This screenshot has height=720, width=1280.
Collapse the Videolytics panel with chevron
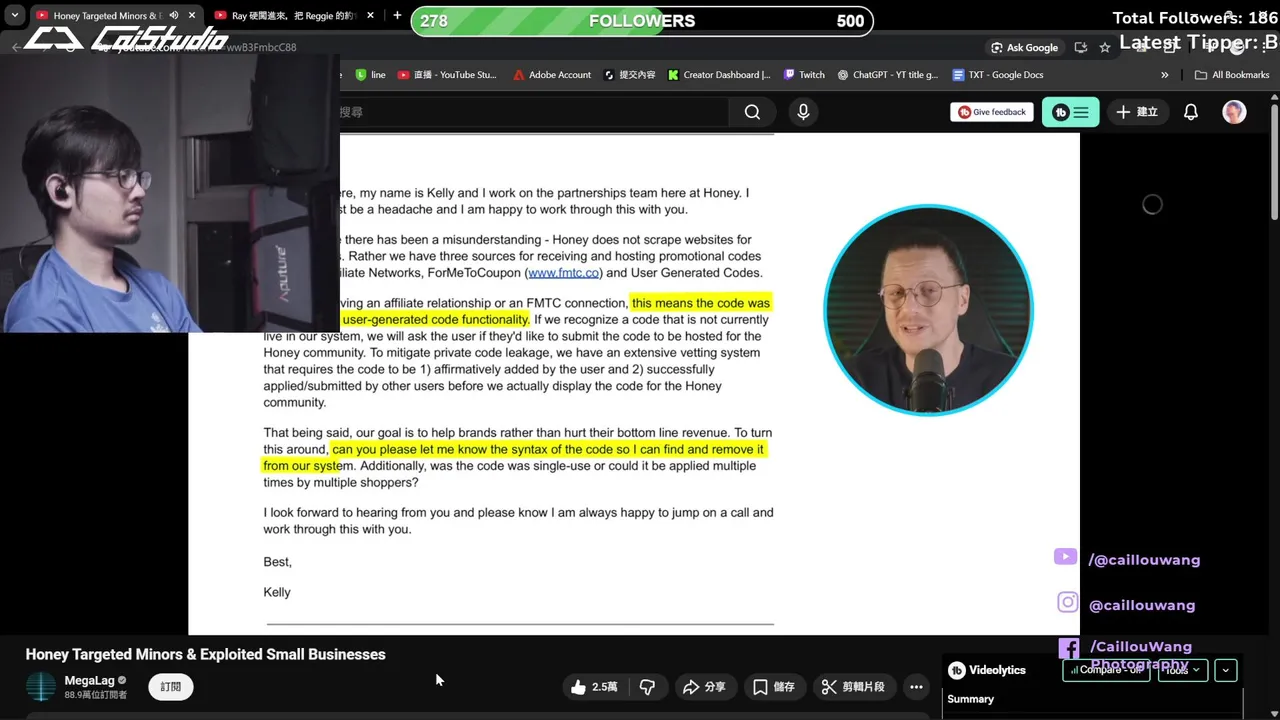(x=1226, y=670)
